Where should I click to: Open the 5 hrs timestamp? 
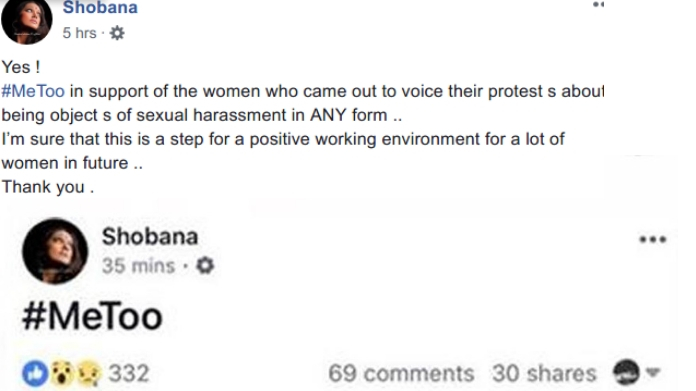tap(79, 33)
